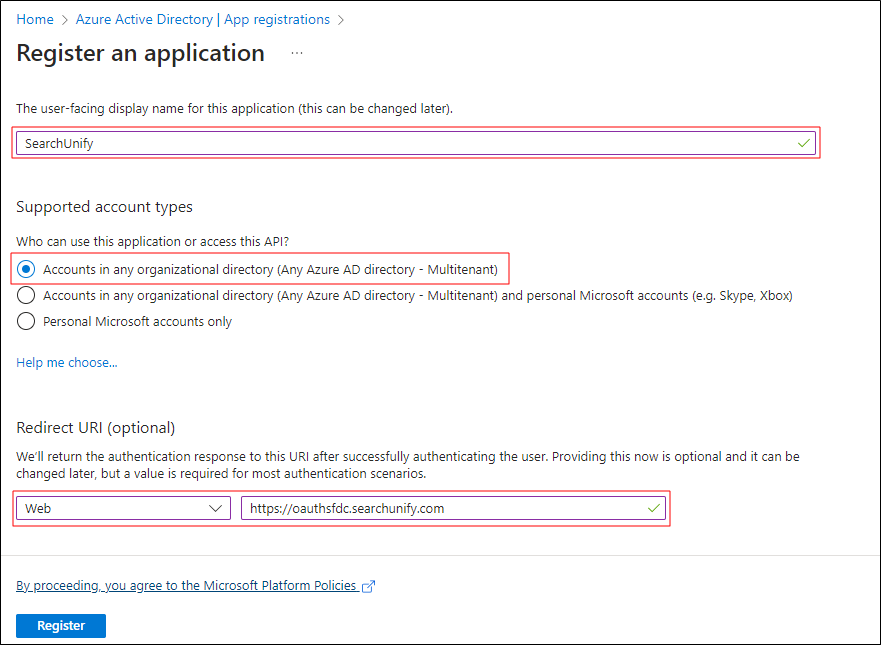Click the Register an application heading
The image size is (881, 645).
click(x=141, y=53)
